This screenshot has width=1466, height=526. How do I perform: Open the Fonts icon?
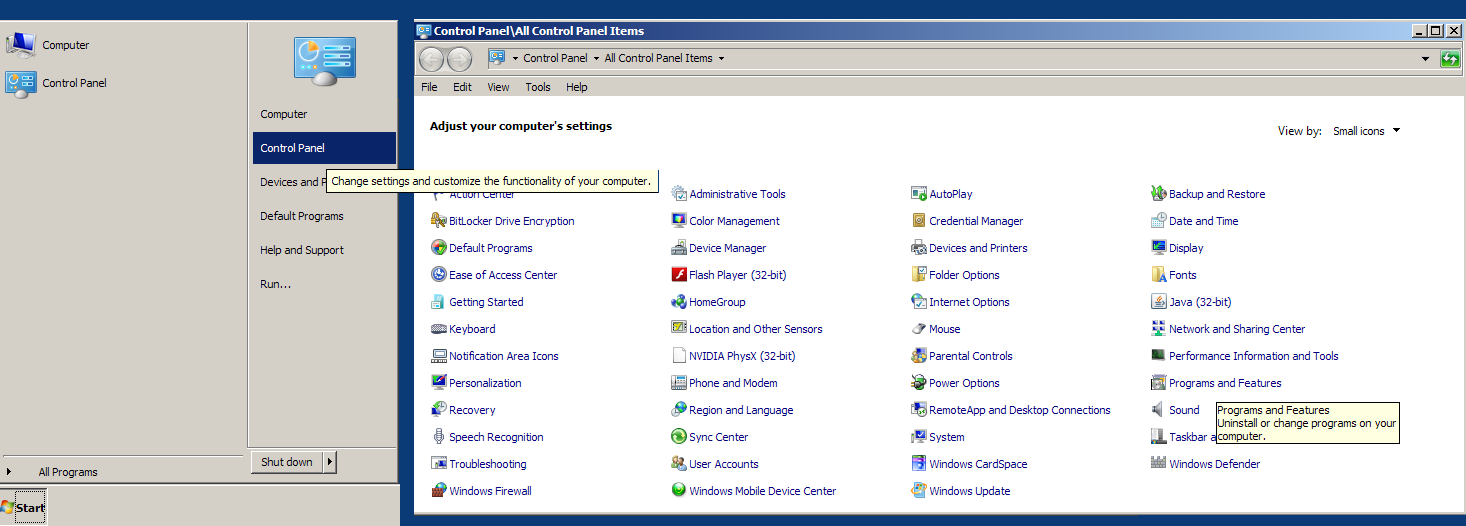(x=1159, y=275)
